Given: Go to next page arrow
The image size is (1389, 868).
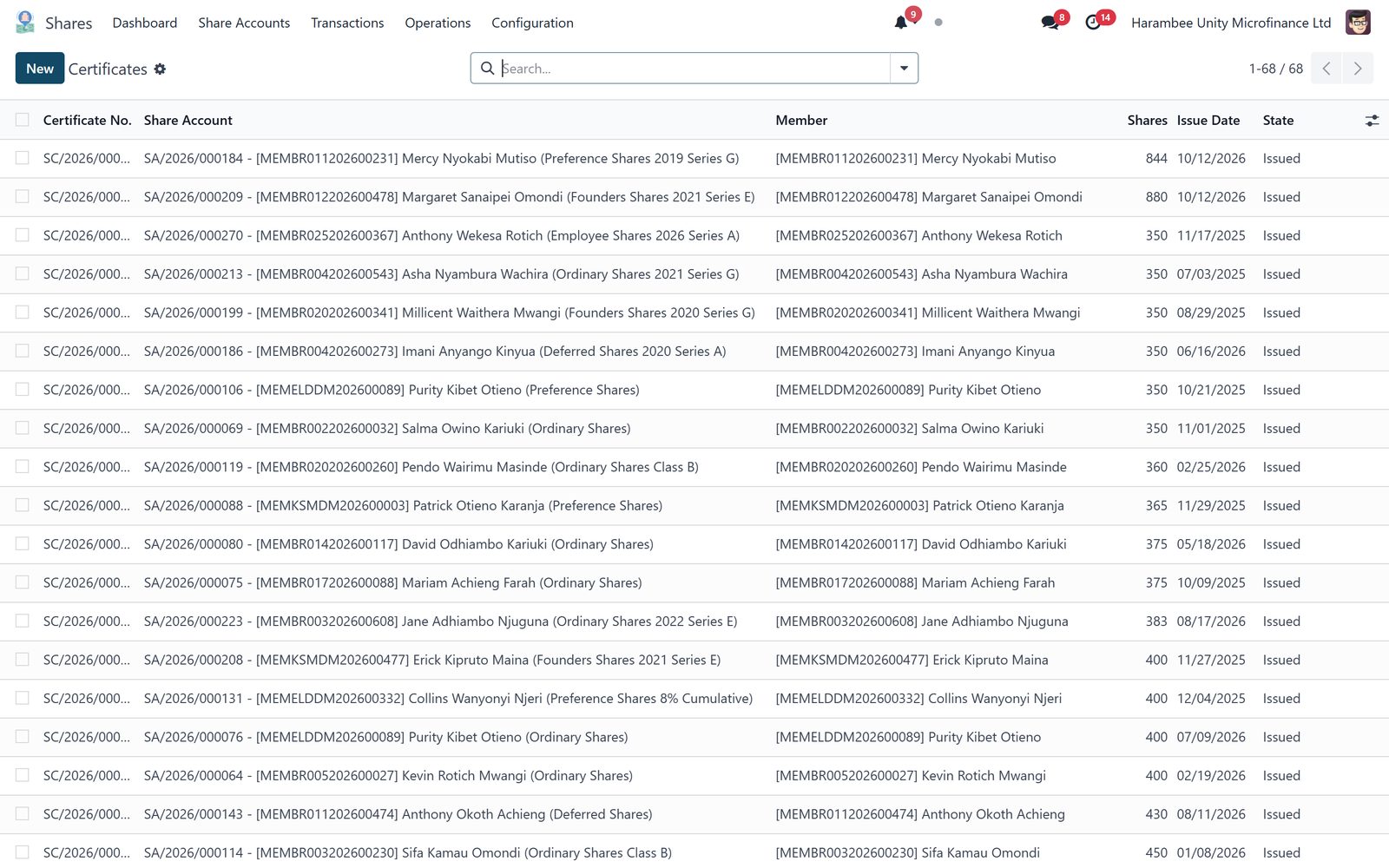Looking at the screenshot, I should pyautogui.click(x=1358, y=69).
